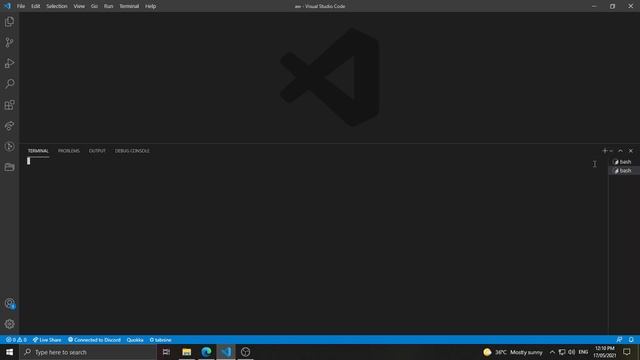Viewport: 640px width, 360px height.
Task: Maximize the terminal panel with chevron up
Action: (620, 151)
